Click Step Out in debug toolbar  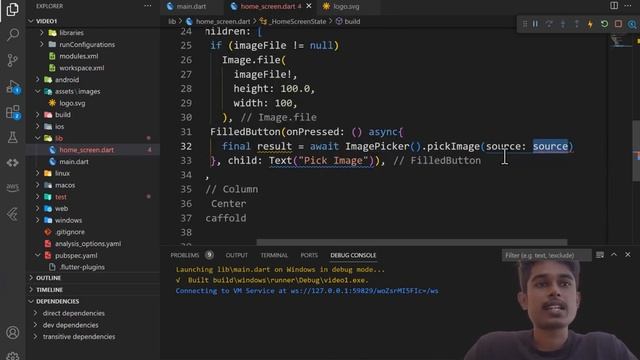point(577,24)
